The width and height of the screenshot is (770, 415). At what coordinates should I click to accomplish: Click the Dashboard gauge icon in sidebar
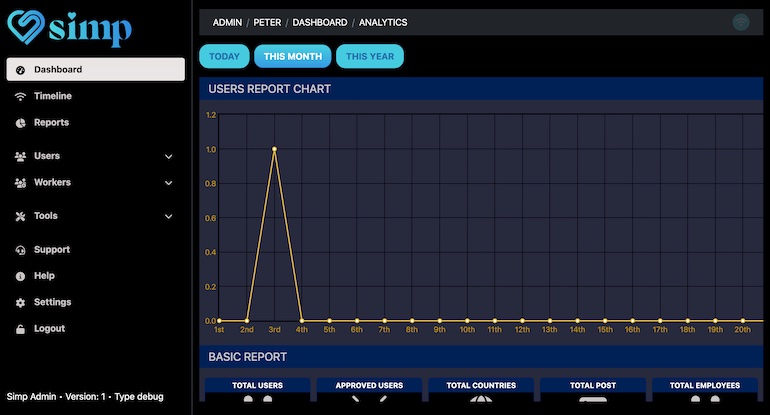[x=21, y=70]
